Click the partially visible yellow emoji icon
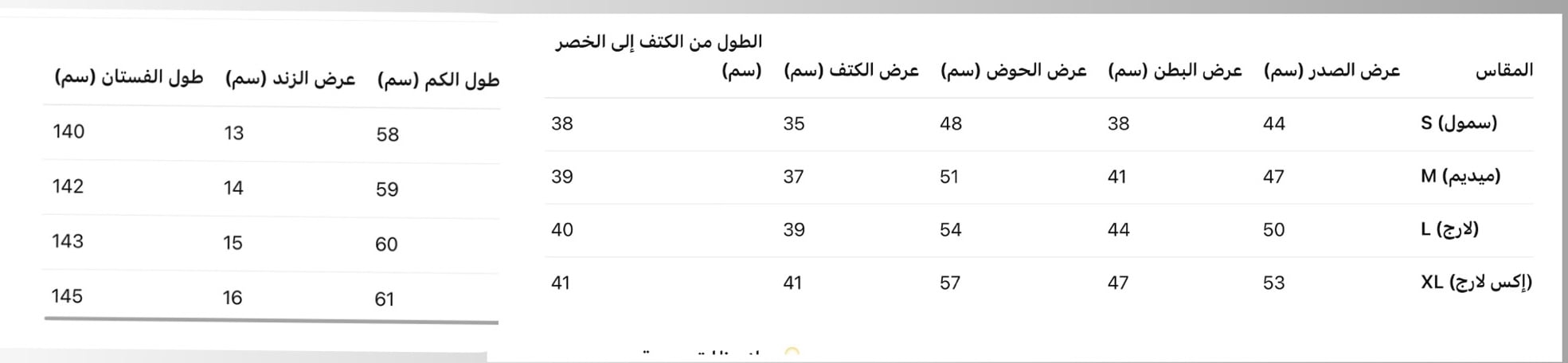The height and width of the screenshot is (363, 1568). pyautogui.click(x=791, y=352)
